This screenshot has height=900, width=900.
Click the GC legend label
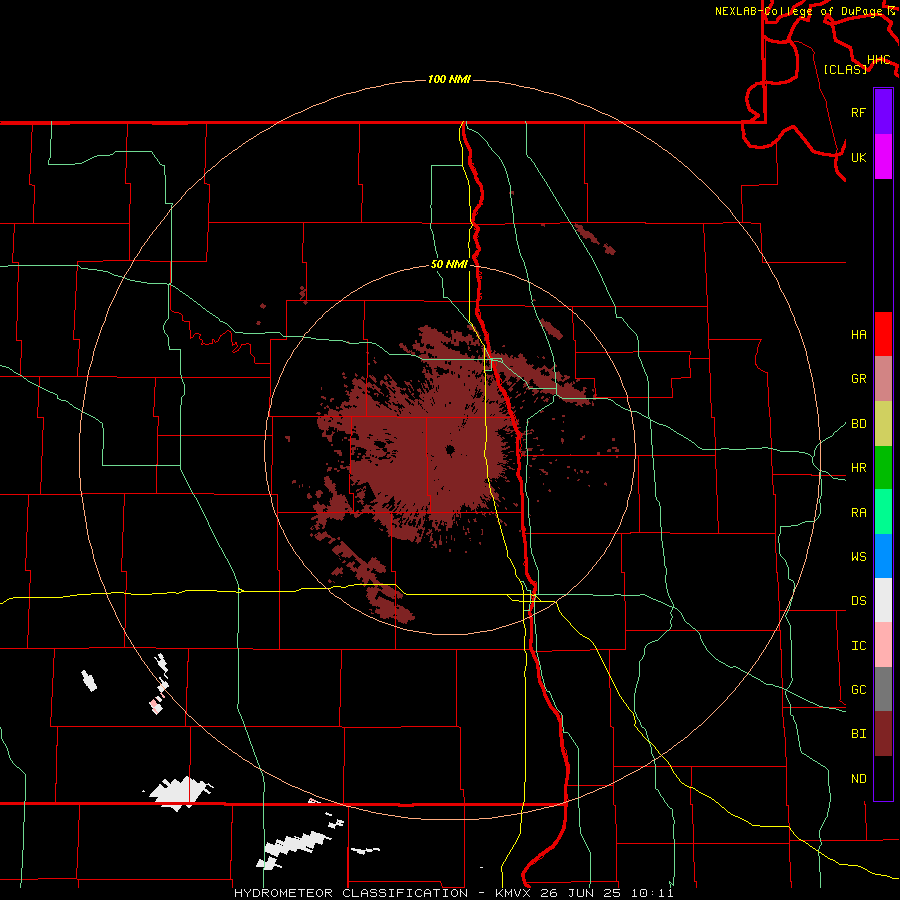(858, 689)
